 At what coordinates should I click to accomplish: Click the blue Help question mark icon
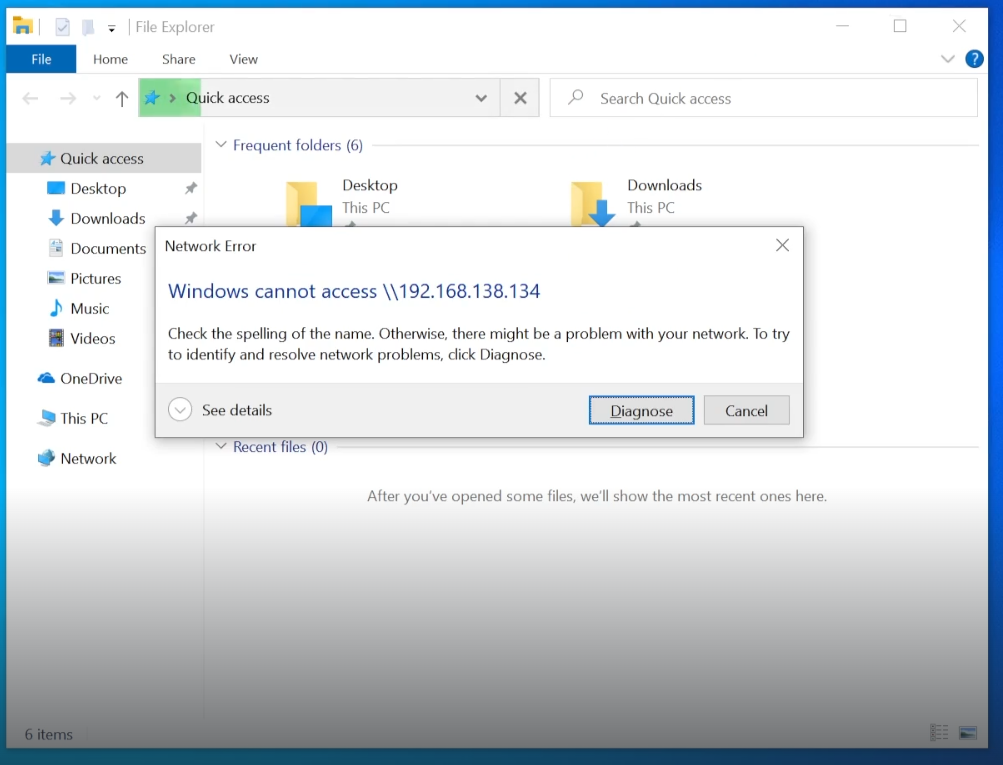pyautogui.click(x=974, y=59)
